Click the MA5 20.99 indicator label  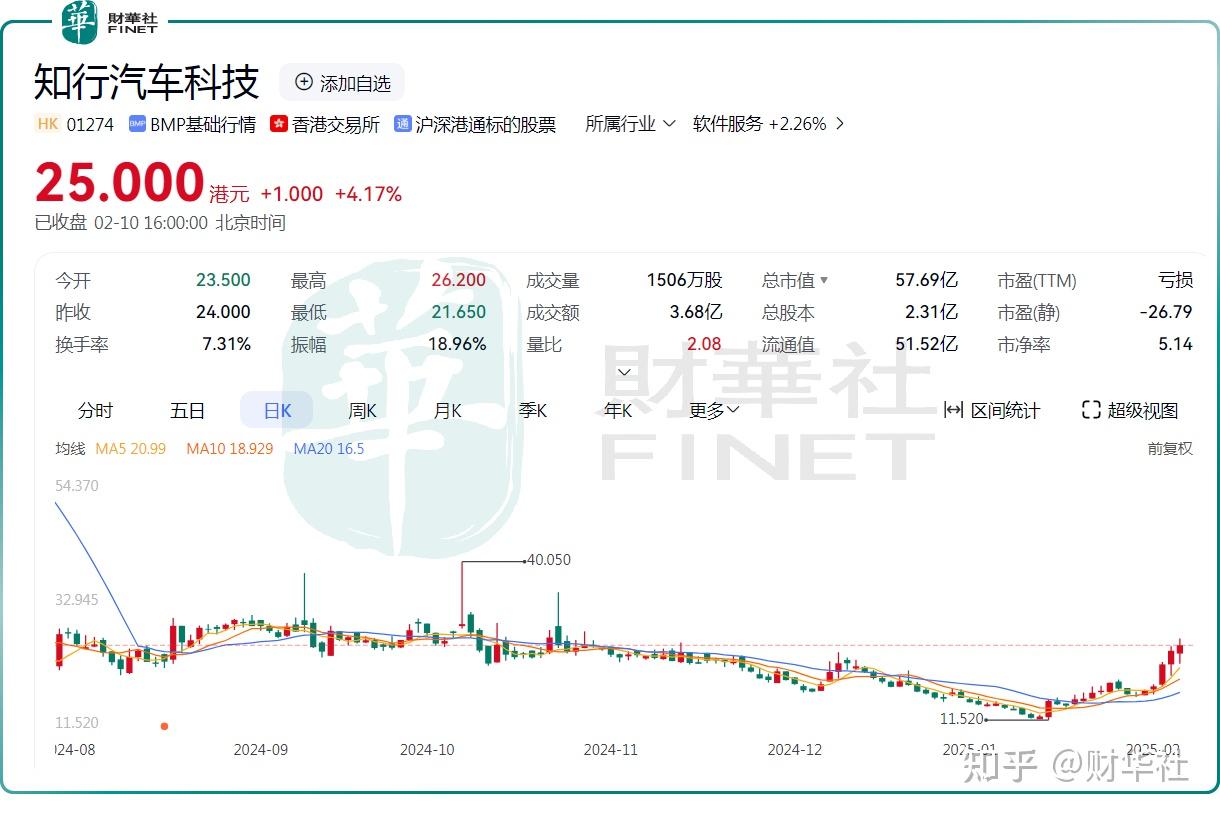click(131, 449)
